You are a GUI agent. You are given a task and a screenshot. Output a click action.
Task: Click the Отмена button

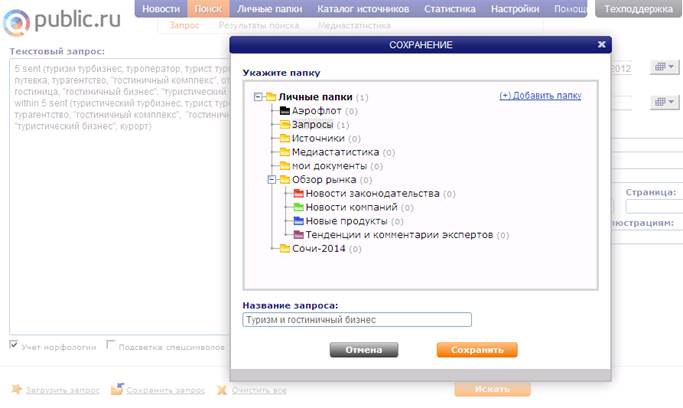(364, 350)
